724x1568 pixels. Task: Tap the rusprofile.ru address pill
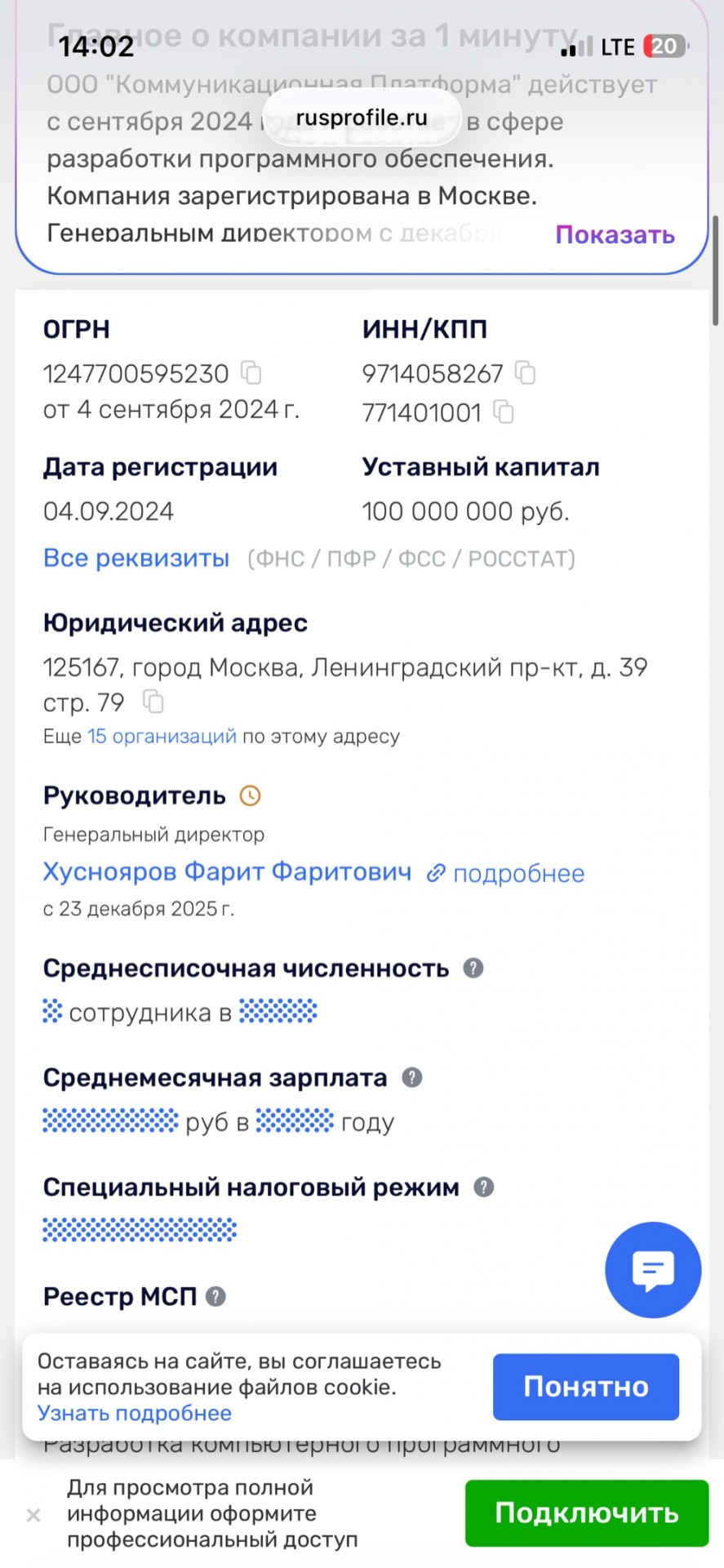pos(362,118)
